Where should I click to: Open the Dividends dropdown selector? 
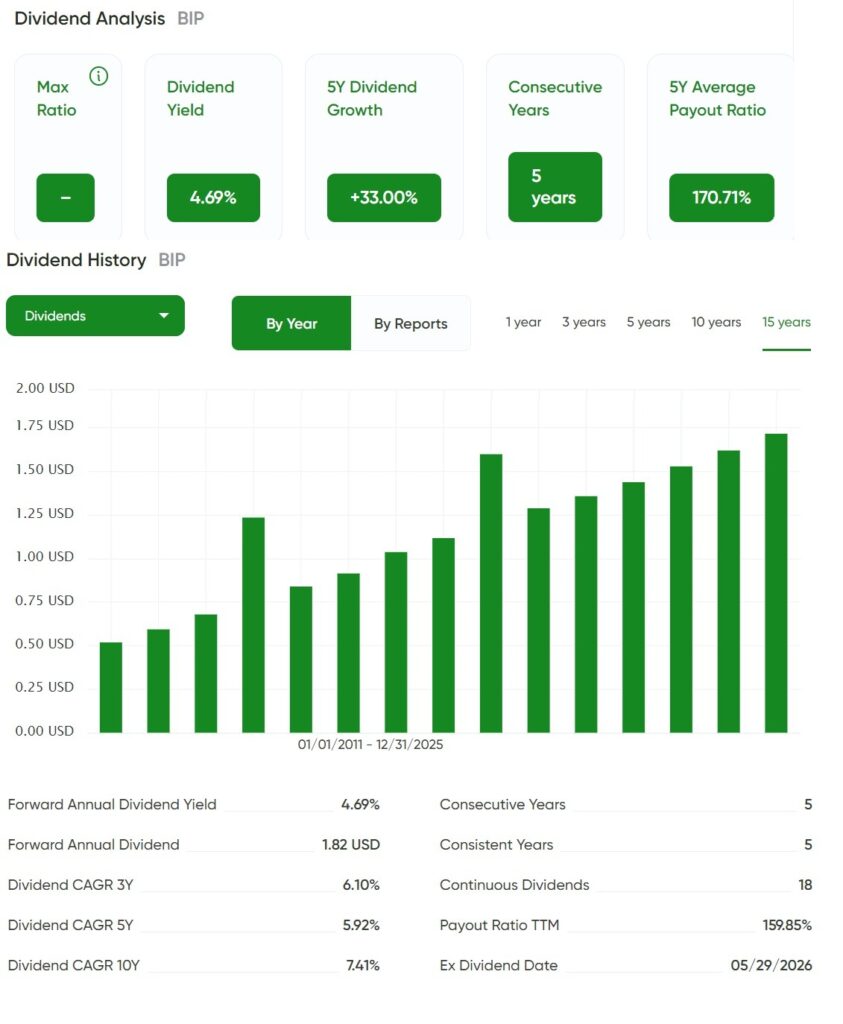[95, 316]
